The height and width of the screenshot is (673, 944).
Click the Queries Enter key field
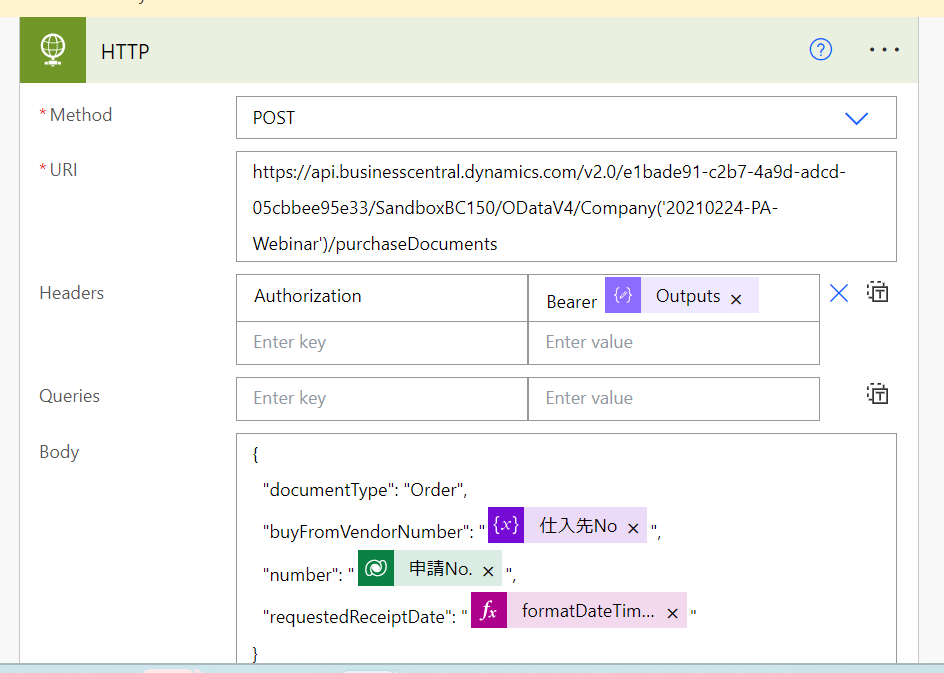[x=382, y=398]
